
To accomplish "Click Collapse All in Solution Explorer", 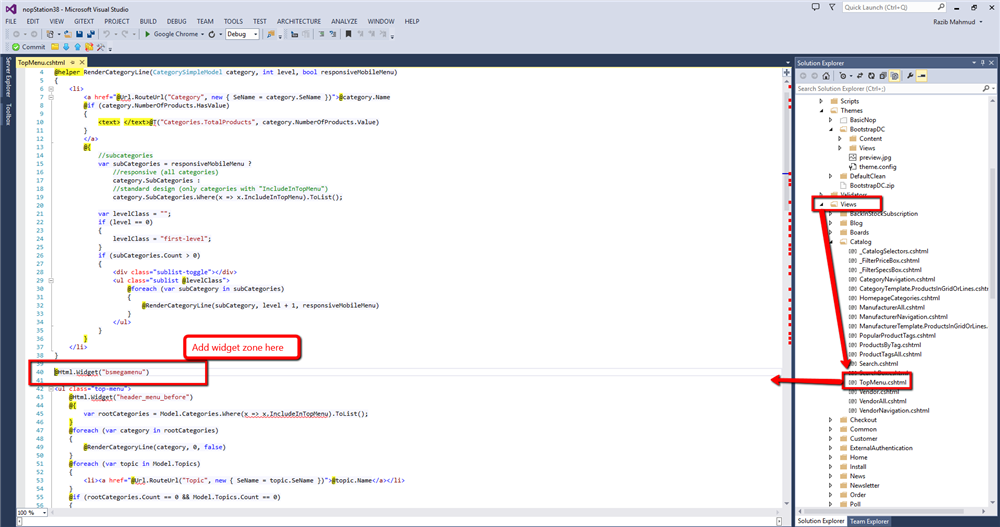I will coord(883,76).
